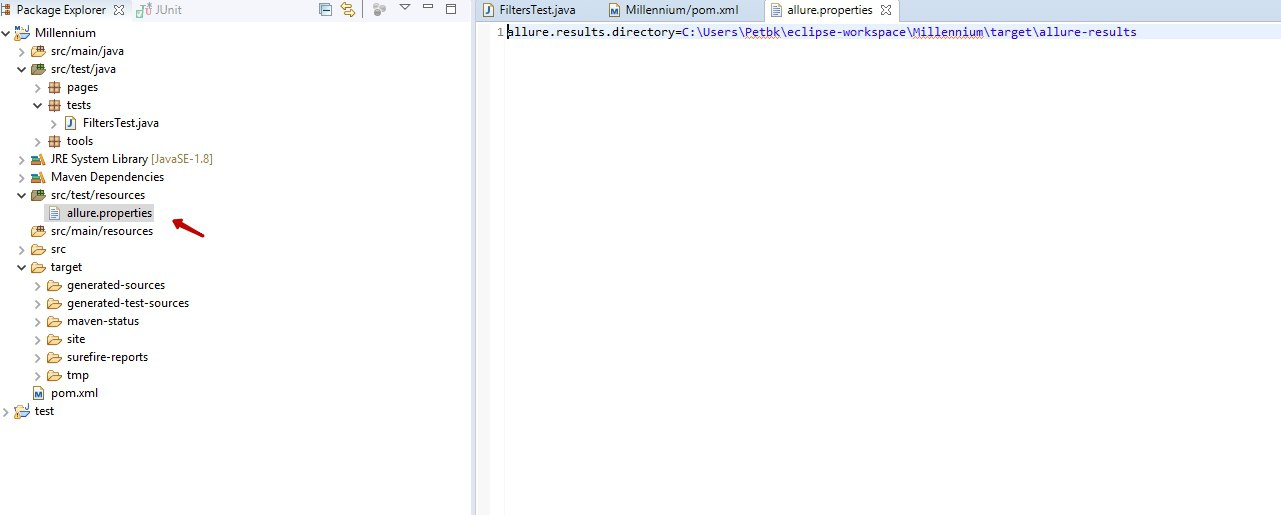Open the Package Explorer View Menu dropdown
The height and width of the screenshot is (515, 1281).
[405, 8]
